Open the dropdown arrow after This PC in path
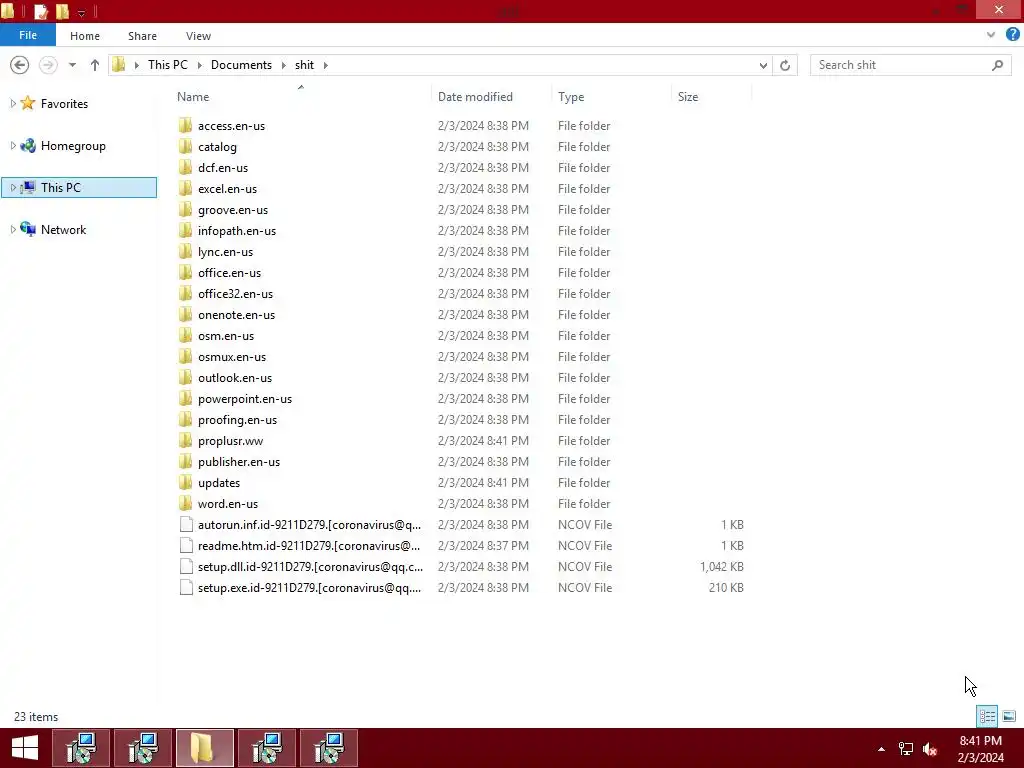Image resolution: width=1024 pixels, height=768 pixels. 199,65
